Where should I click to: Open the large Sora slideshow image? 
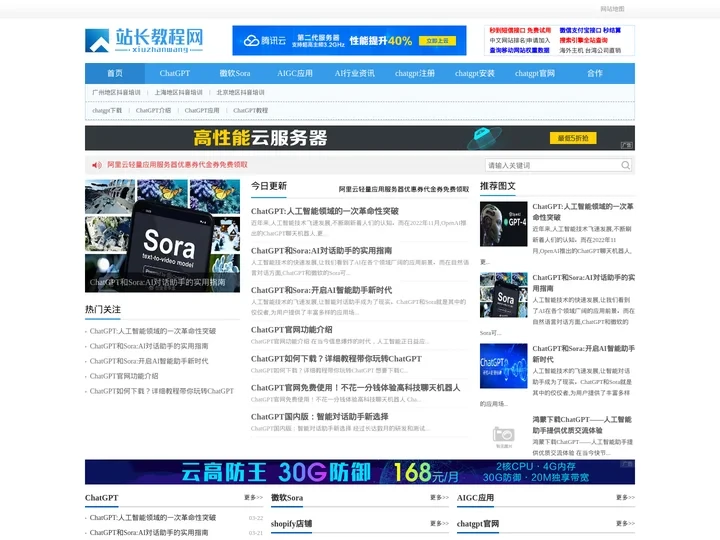162,236
